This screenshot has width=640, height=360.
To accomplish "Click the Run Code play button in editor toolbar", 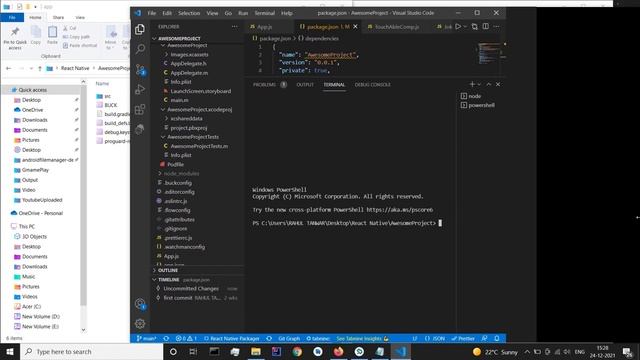I will [x=458, y=27].
